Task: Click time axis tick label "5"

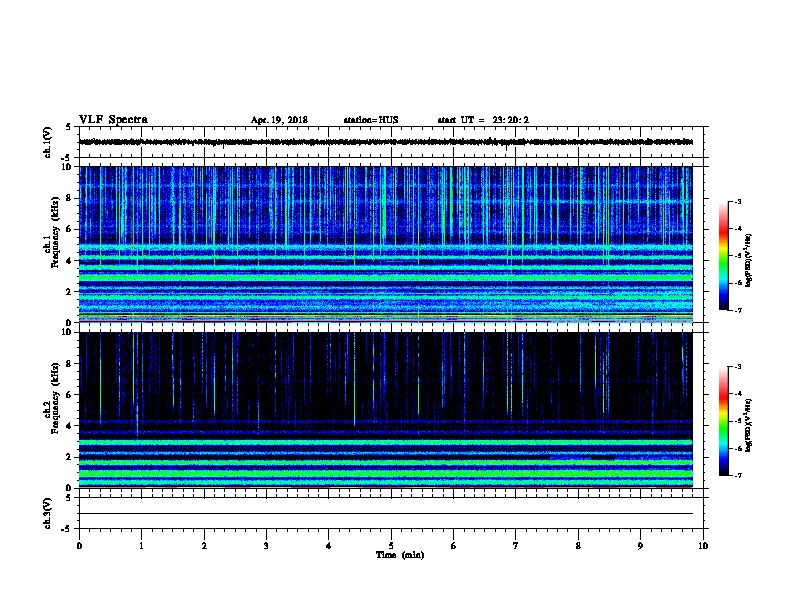Action: (391, 546)
